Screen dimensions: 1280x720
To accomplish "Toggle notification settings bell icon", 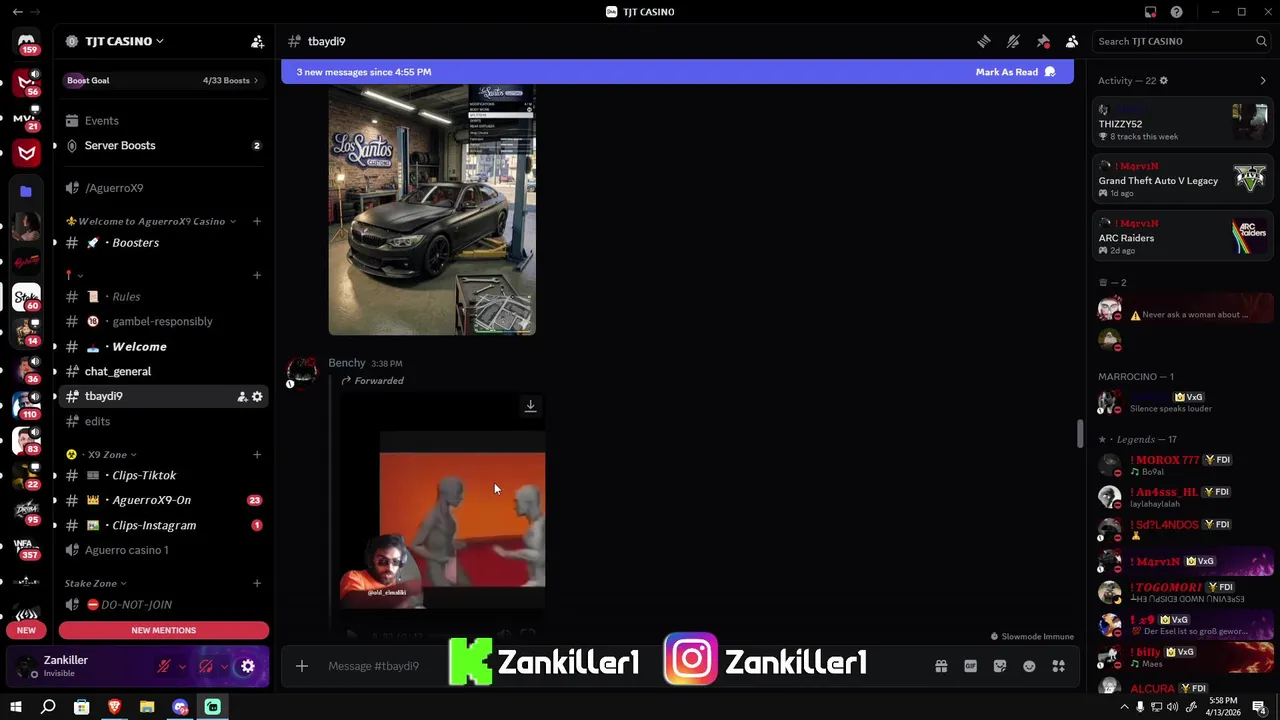I will click(1013, 41).
